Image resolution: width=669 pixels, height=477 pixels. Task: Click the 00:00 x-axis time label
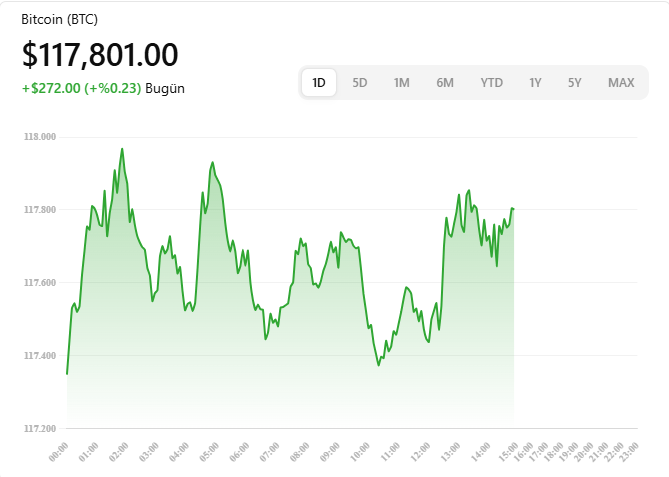pyautogui.click(x=58, y=450)
